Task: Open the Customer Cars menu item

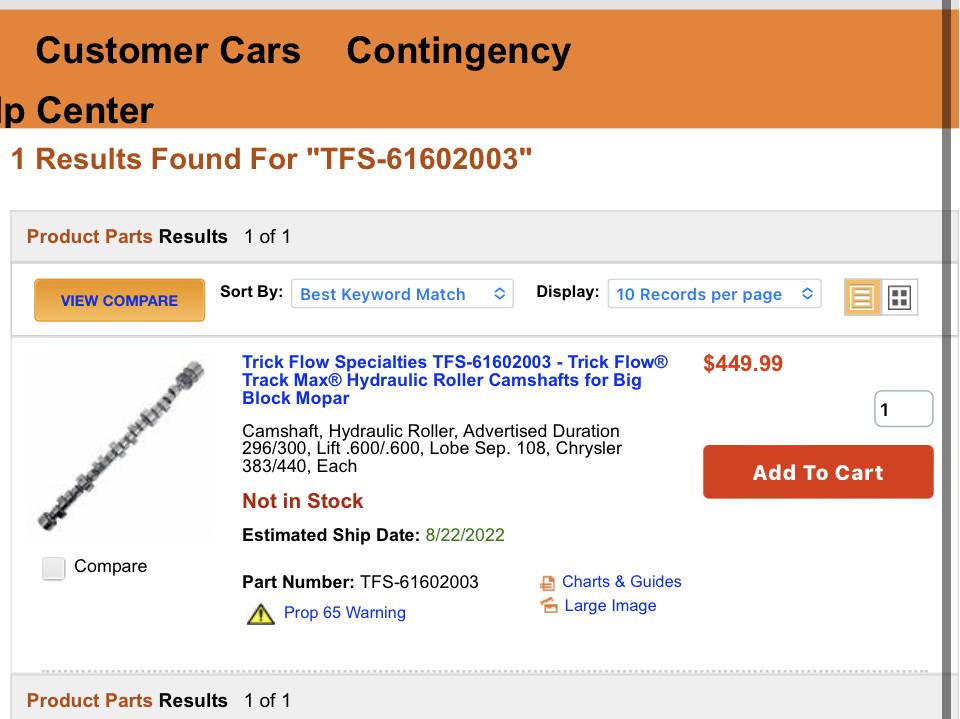Action: [167, 50]
